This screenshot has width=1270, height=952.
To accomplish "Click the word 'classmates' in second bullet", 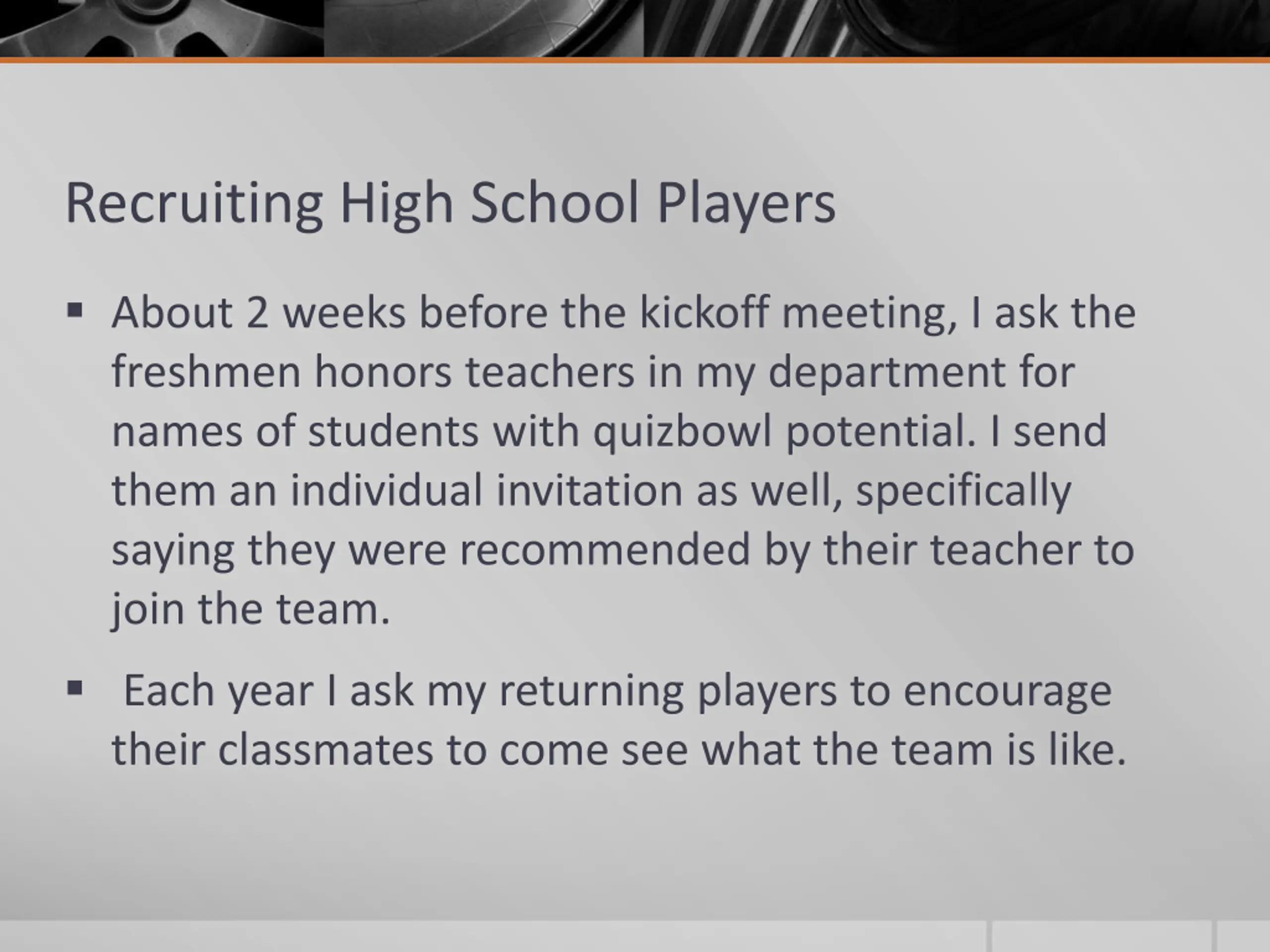I will (x=325, y=750).
